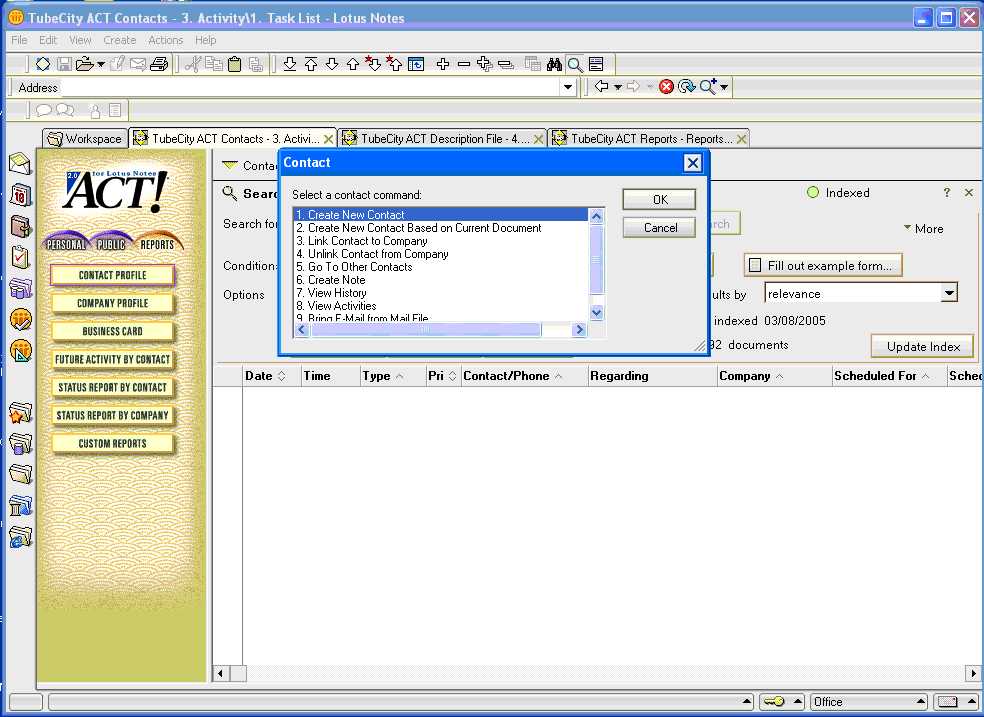Click the Indexed green status indicator

[813, 193]
